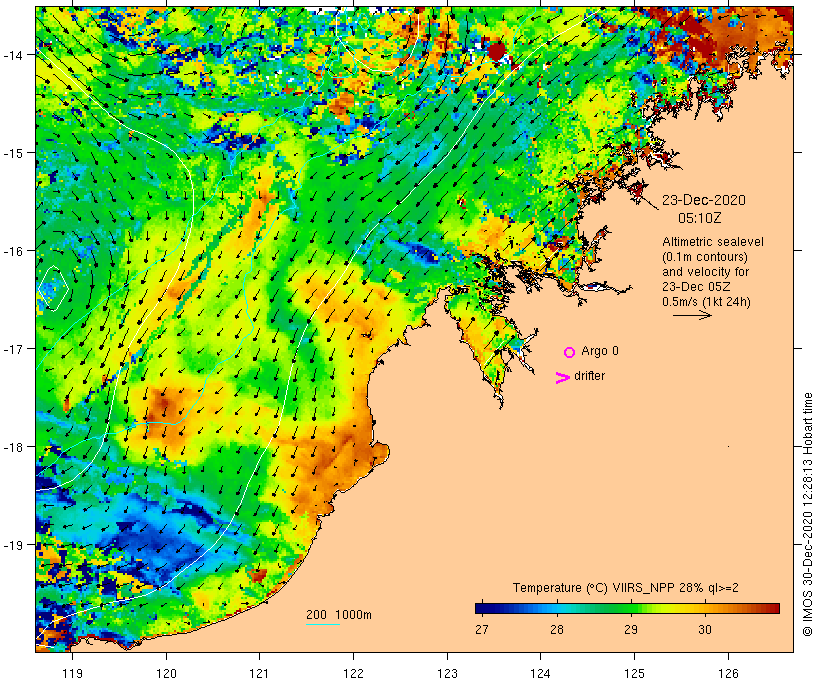Click the IMOS copyright timestamp text
This screenshot has width=820, height=680.
[x=807, y=514]
